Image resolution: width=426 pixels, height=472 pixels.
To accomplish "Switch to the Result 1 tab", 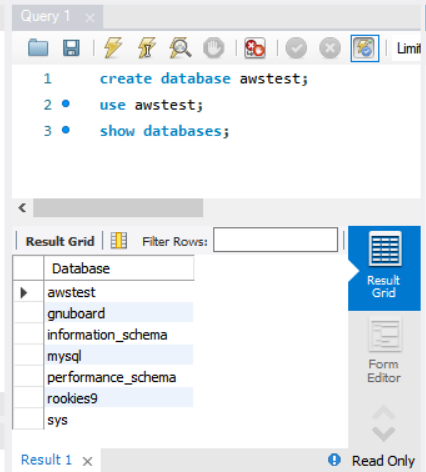I will (46, 460).
